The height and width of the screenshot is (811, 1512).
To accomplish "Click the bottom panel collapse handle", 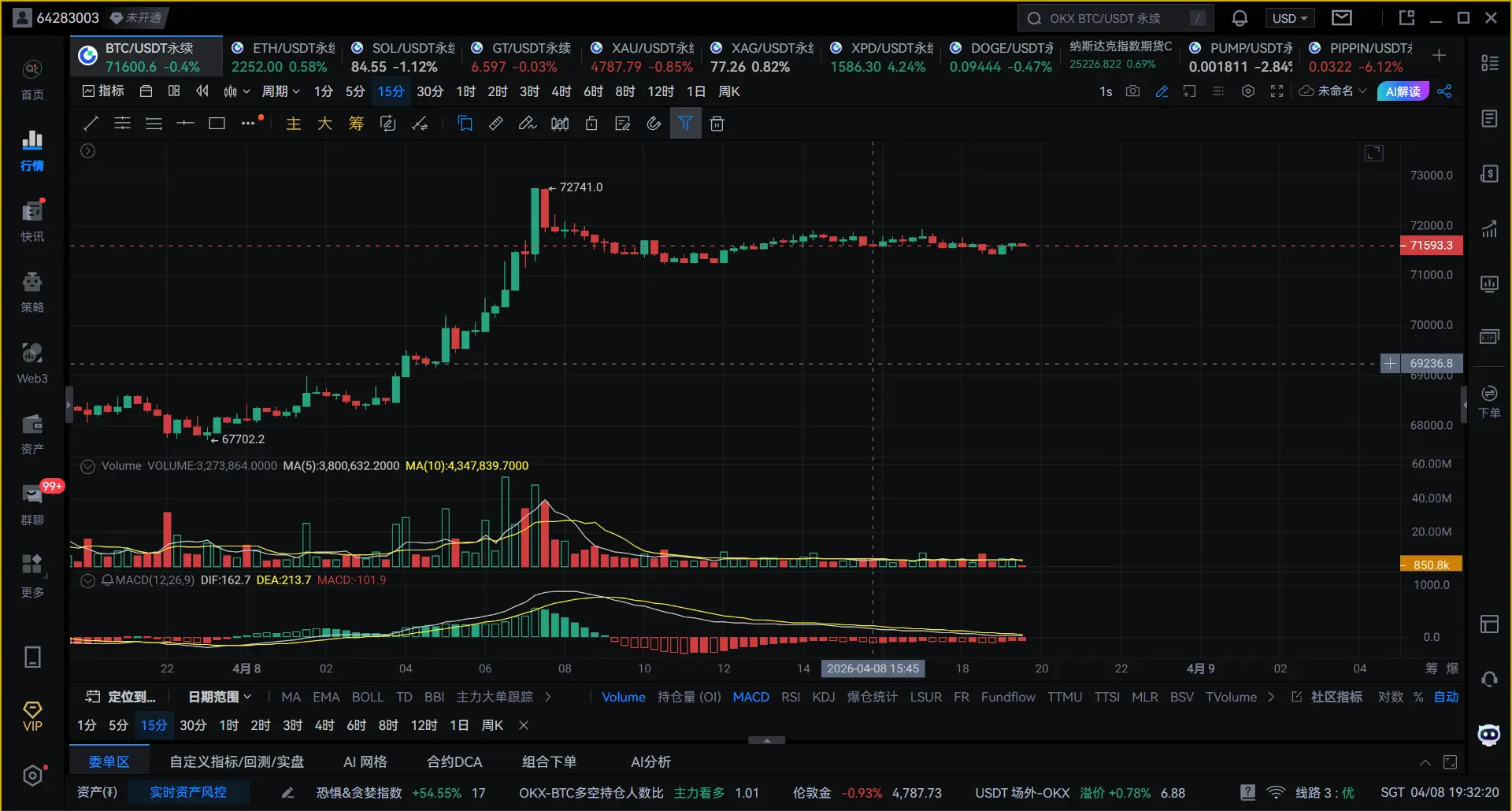I will pyautogui.click(x=766, y=740).
